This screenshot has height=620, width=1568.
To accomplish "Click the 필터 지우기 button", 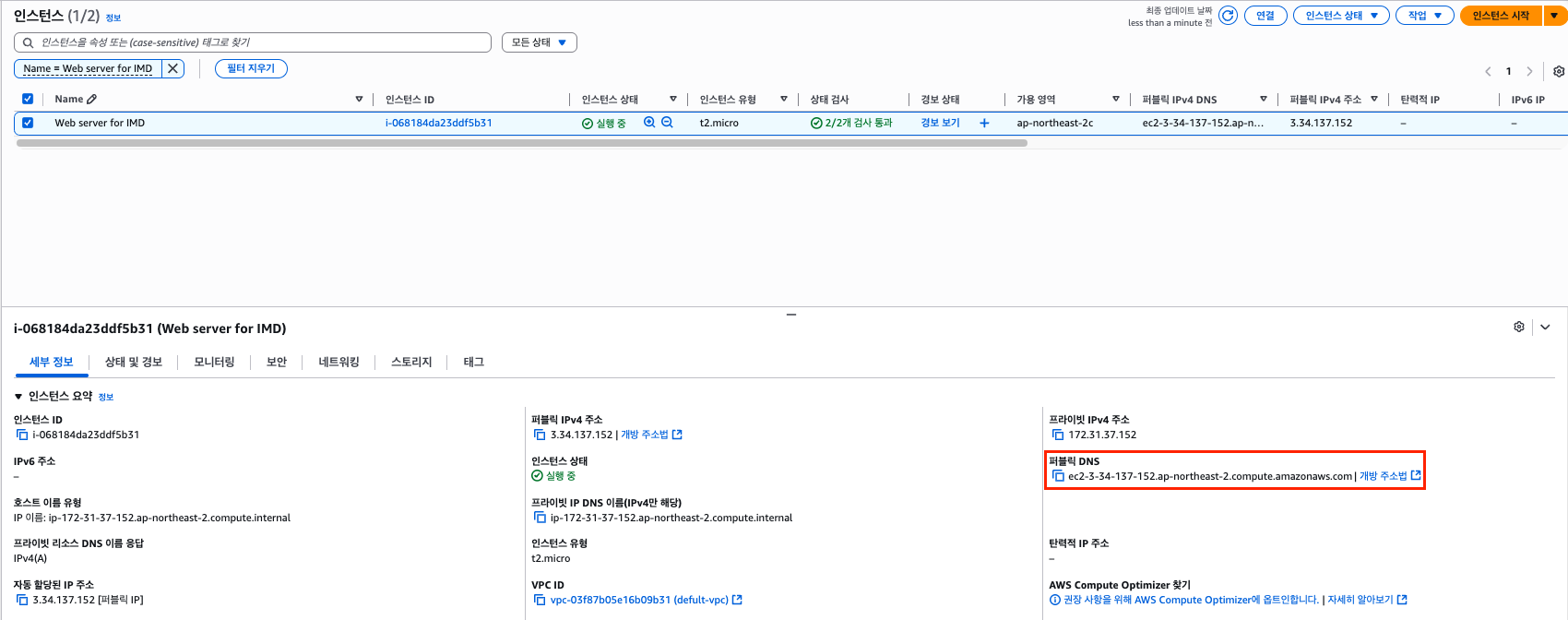I will pos(251,68).
